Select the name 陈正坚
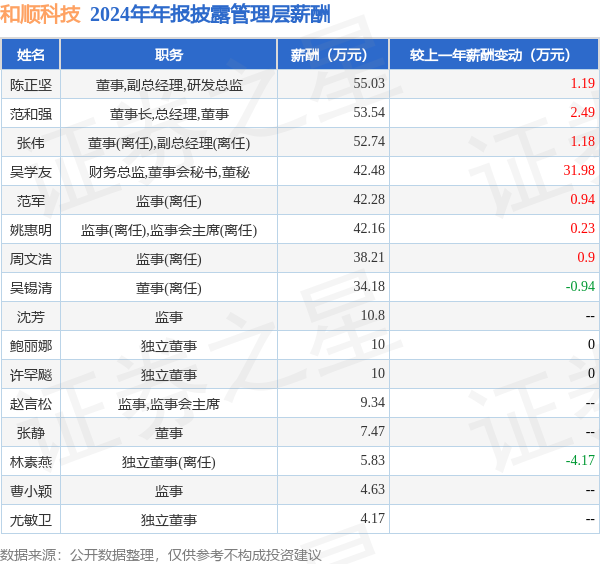This screenshot has width=600, height=564. click(31, 85)
